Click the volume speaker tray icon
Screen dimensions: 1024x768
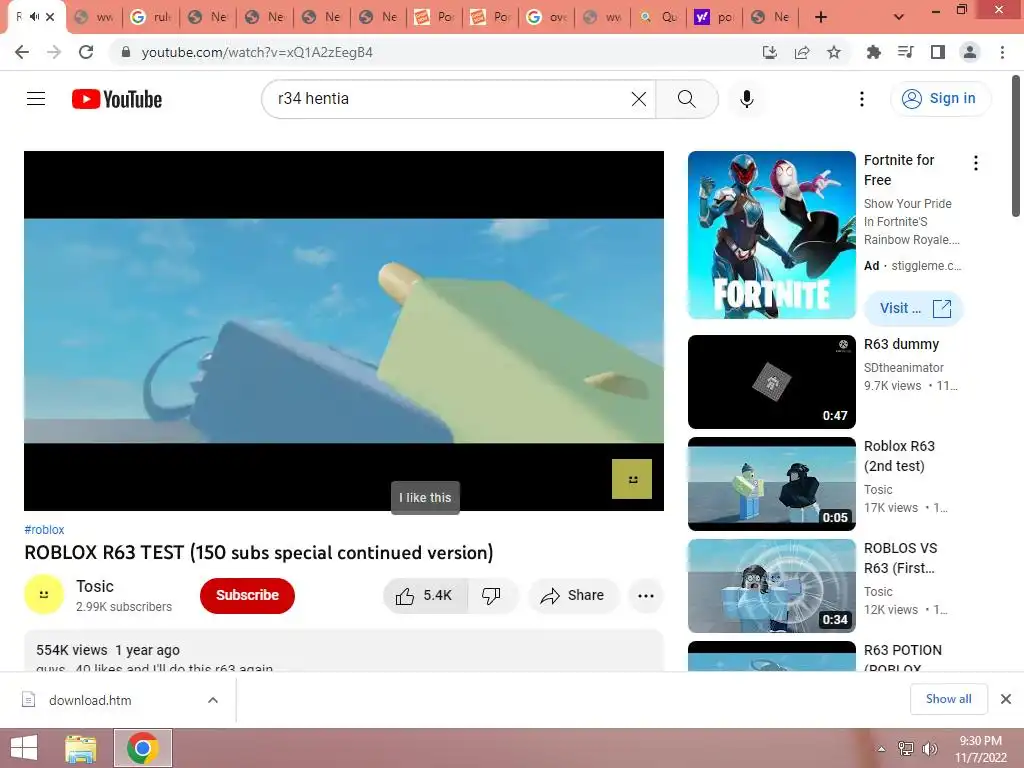point(929,748)
